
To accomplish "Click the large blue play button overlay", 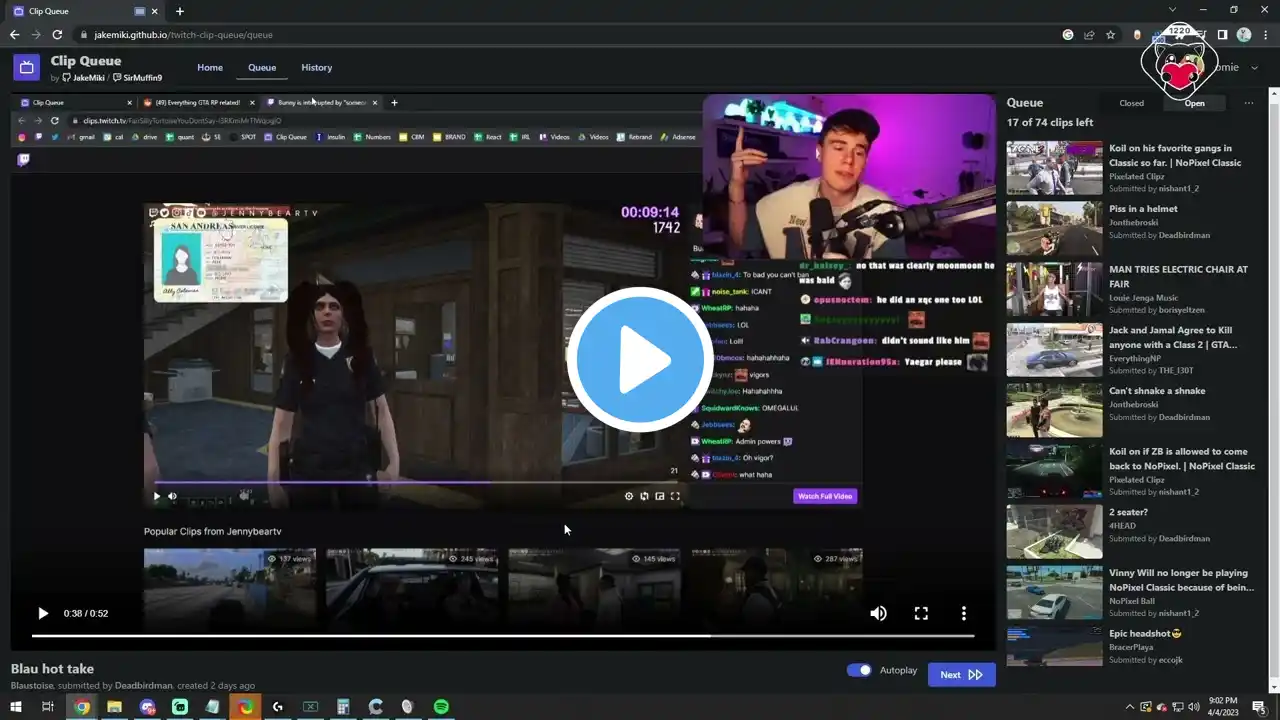I will click(640, 359).
